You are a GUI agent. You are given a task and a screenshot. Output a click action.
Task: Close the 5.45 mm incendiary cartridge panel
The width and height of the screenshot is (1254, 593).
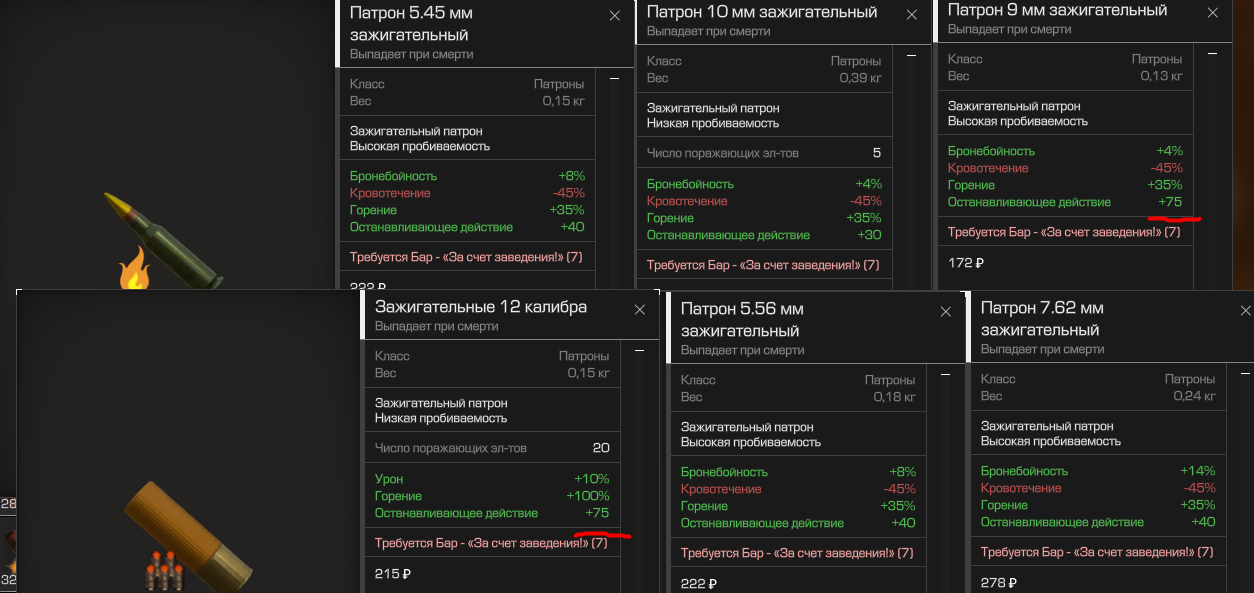tap(615, 16)
